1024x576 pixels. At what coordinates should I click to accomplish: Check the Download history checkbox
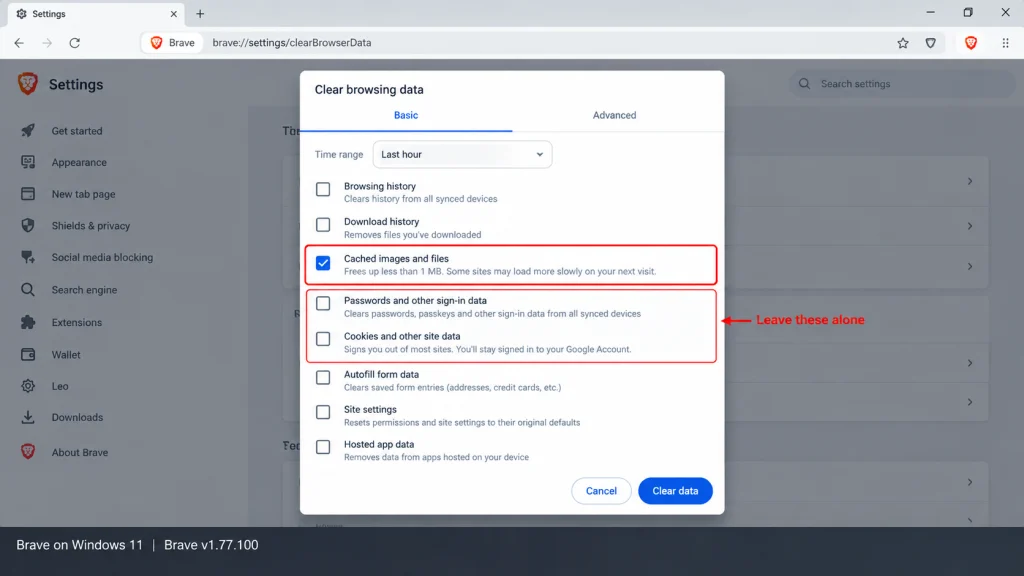click(x=323, y=225)
